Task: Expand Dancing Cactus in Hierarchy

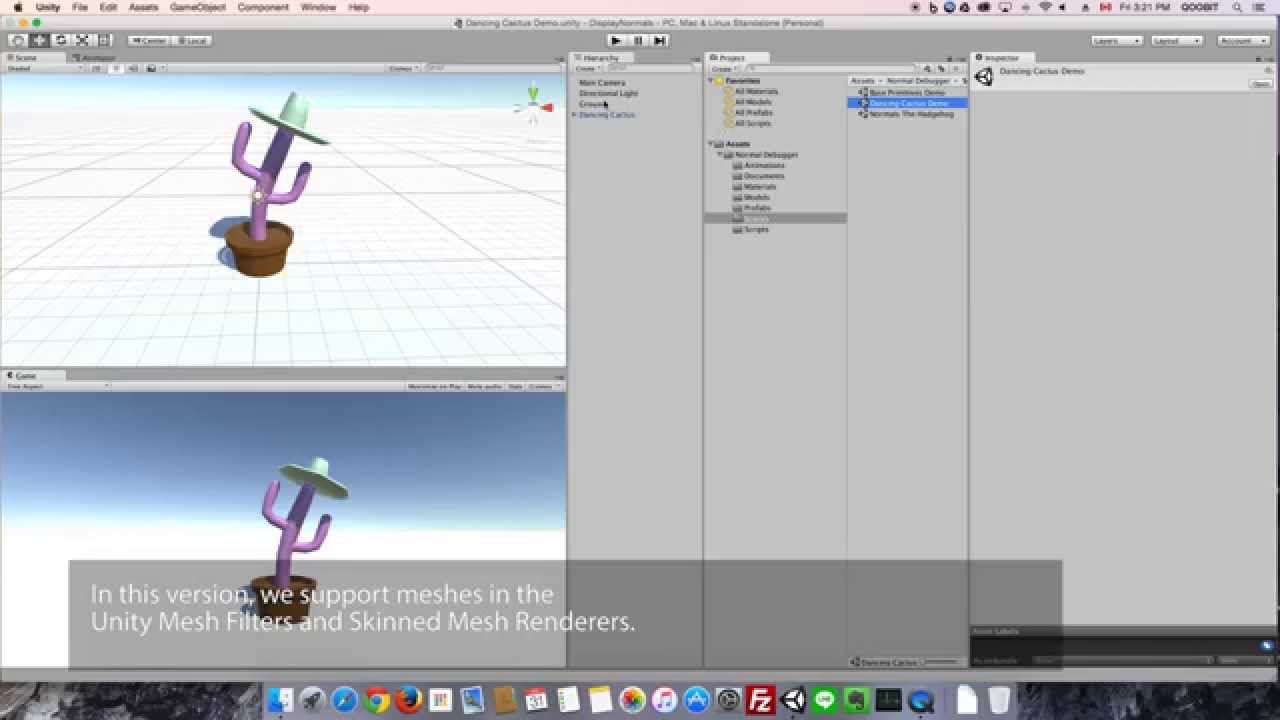Action: [x=575, y=115]
